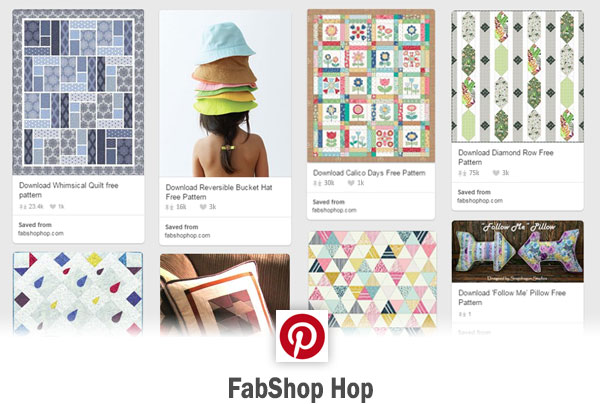Open the Follow Me arrow pillows image
600x404 pixels.
coord(517,252)
